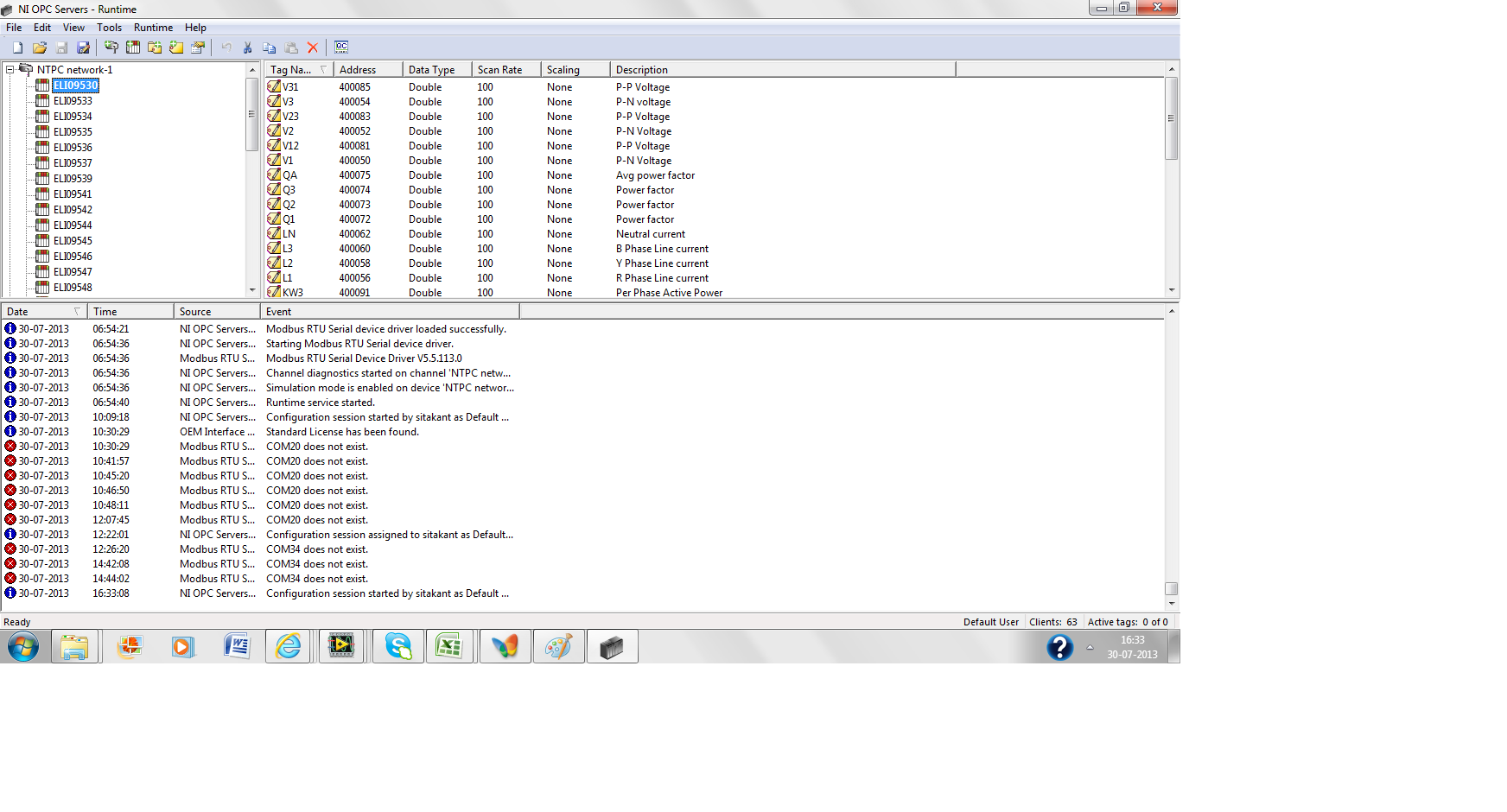Open Windows Explorer from the taskbar
The image size is (1507, 812).
pos(75,646)
